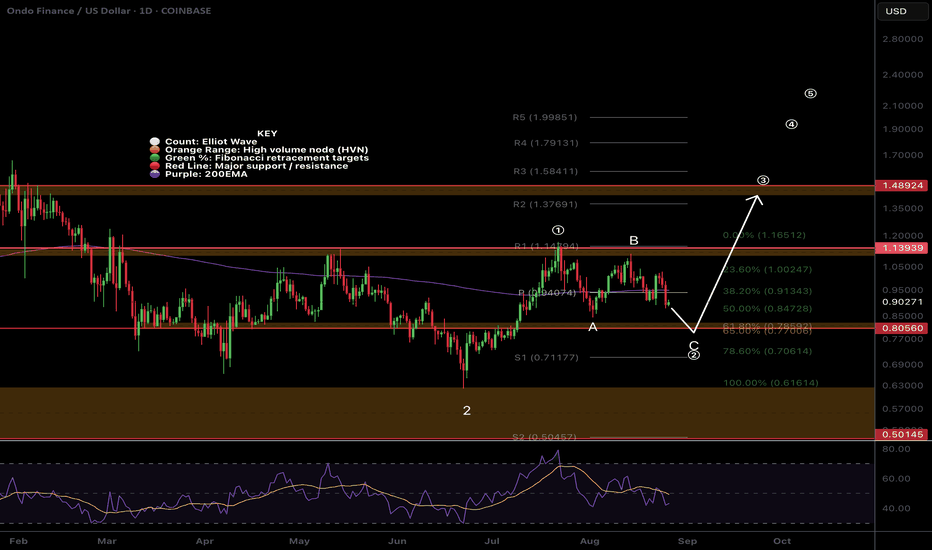The height and width of the screenshot is (550, 932).
Task: Click the red 1.48924 price label
Action: [x=903, y=185]
